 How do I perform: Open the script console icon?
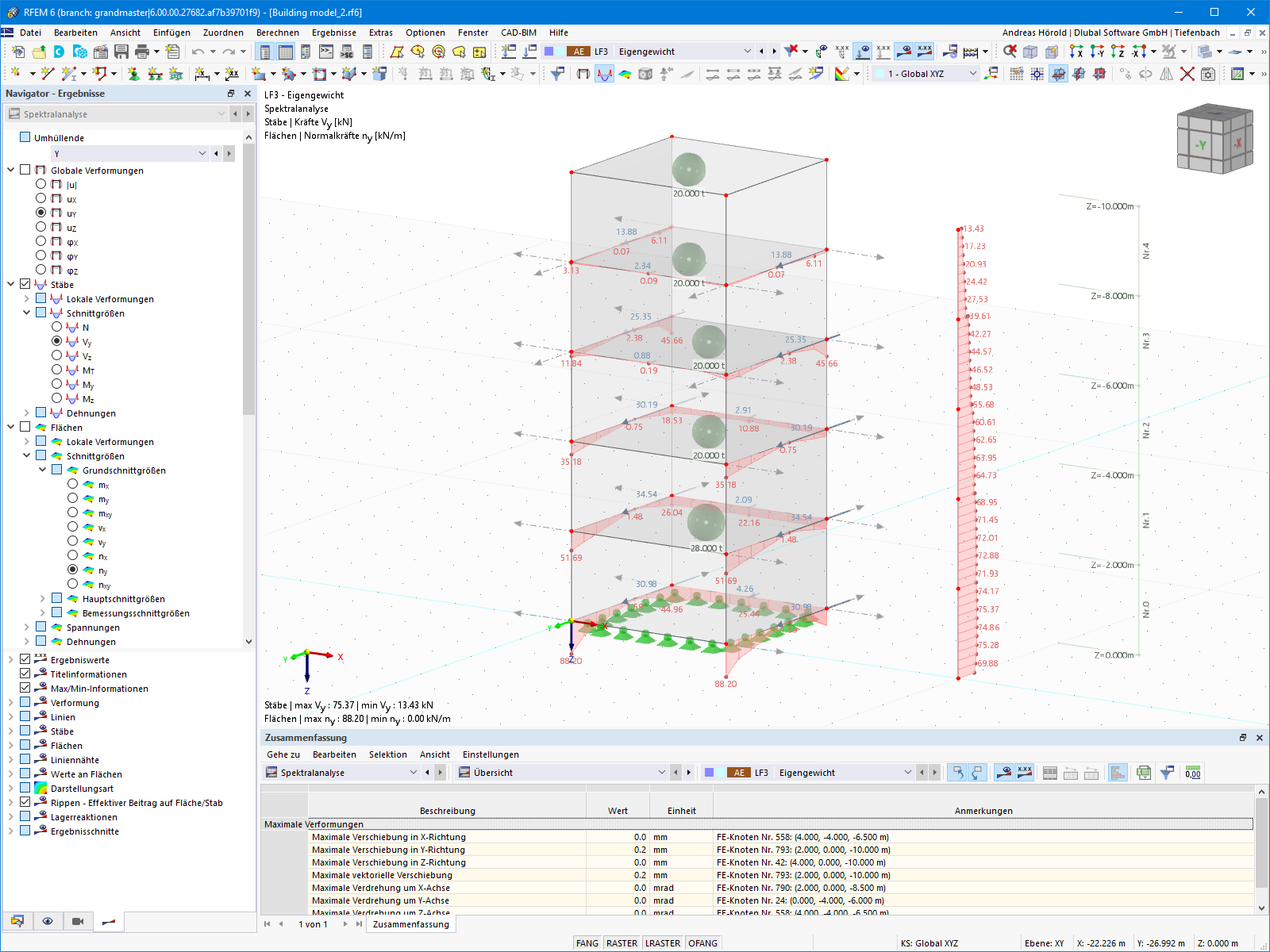(326, 52)
